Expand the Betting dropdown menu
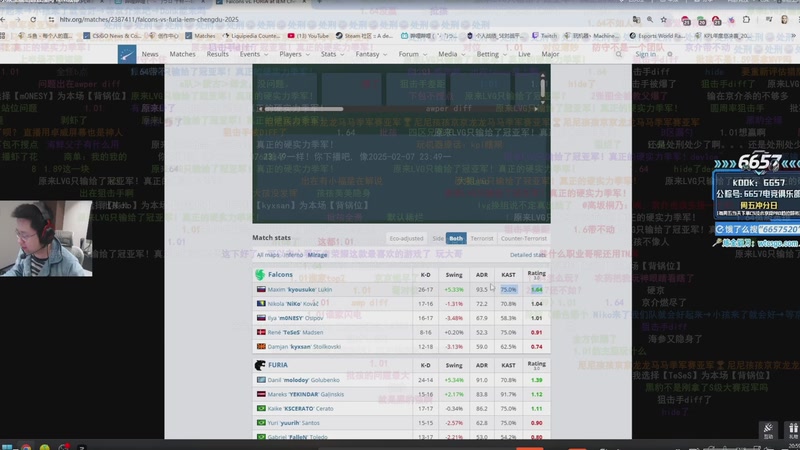The width and height of the screenshot is (800, 450). (492, 54)
